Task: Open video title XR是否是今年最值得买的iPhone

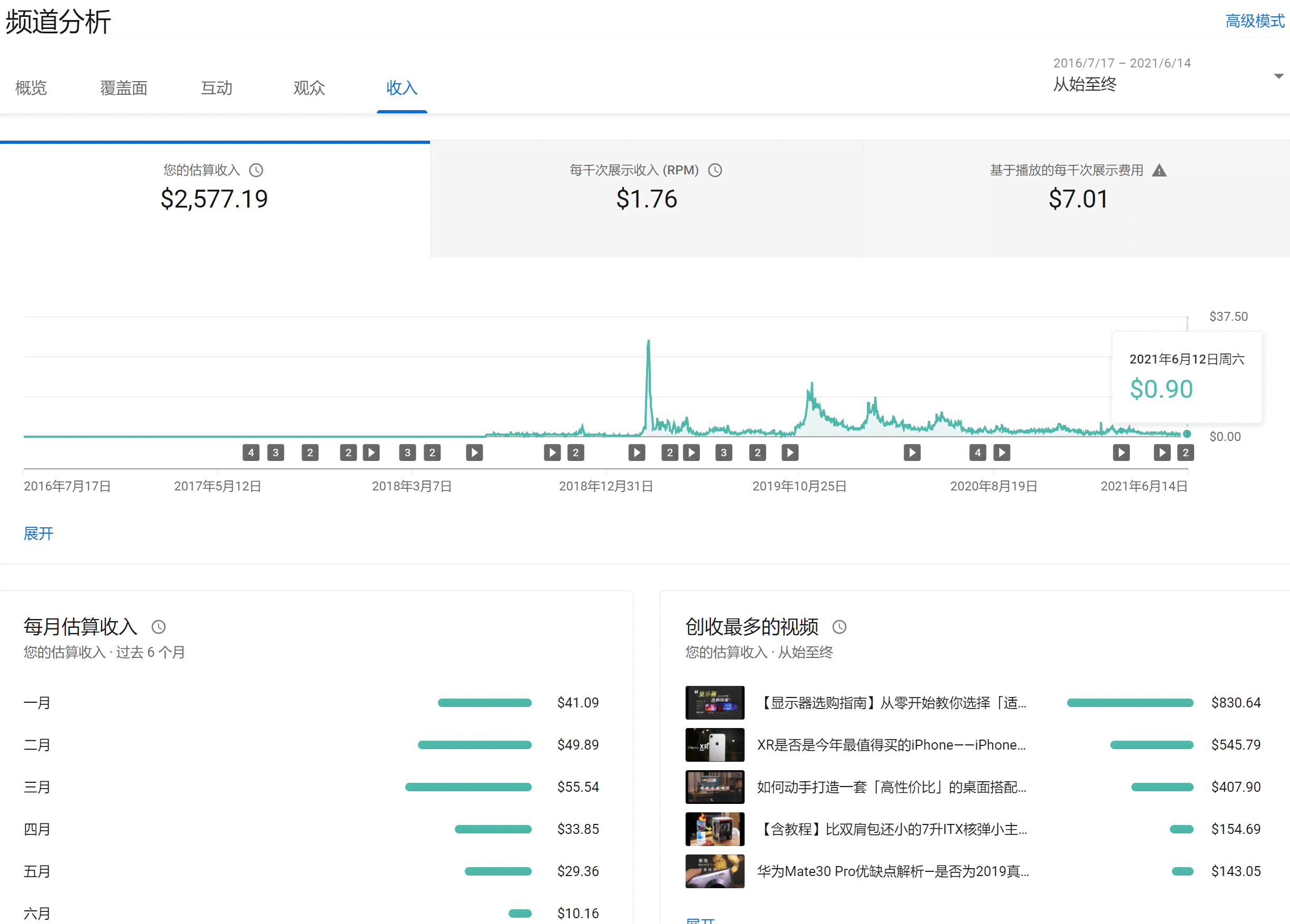Action: [x=892, y=745]
